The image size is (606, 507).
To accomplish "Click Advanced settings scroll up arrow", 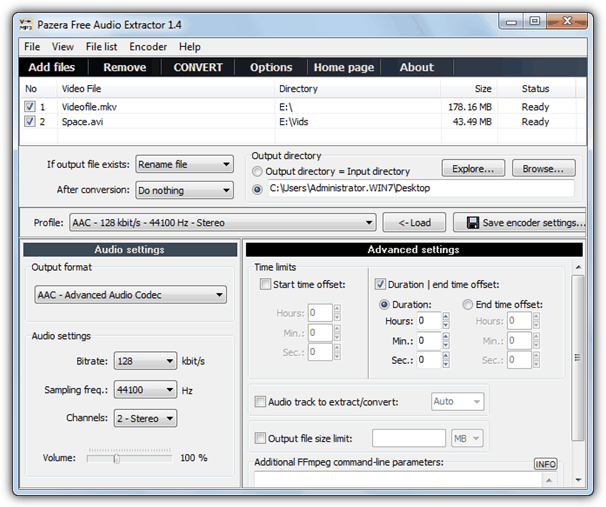I will pos(578,267).
